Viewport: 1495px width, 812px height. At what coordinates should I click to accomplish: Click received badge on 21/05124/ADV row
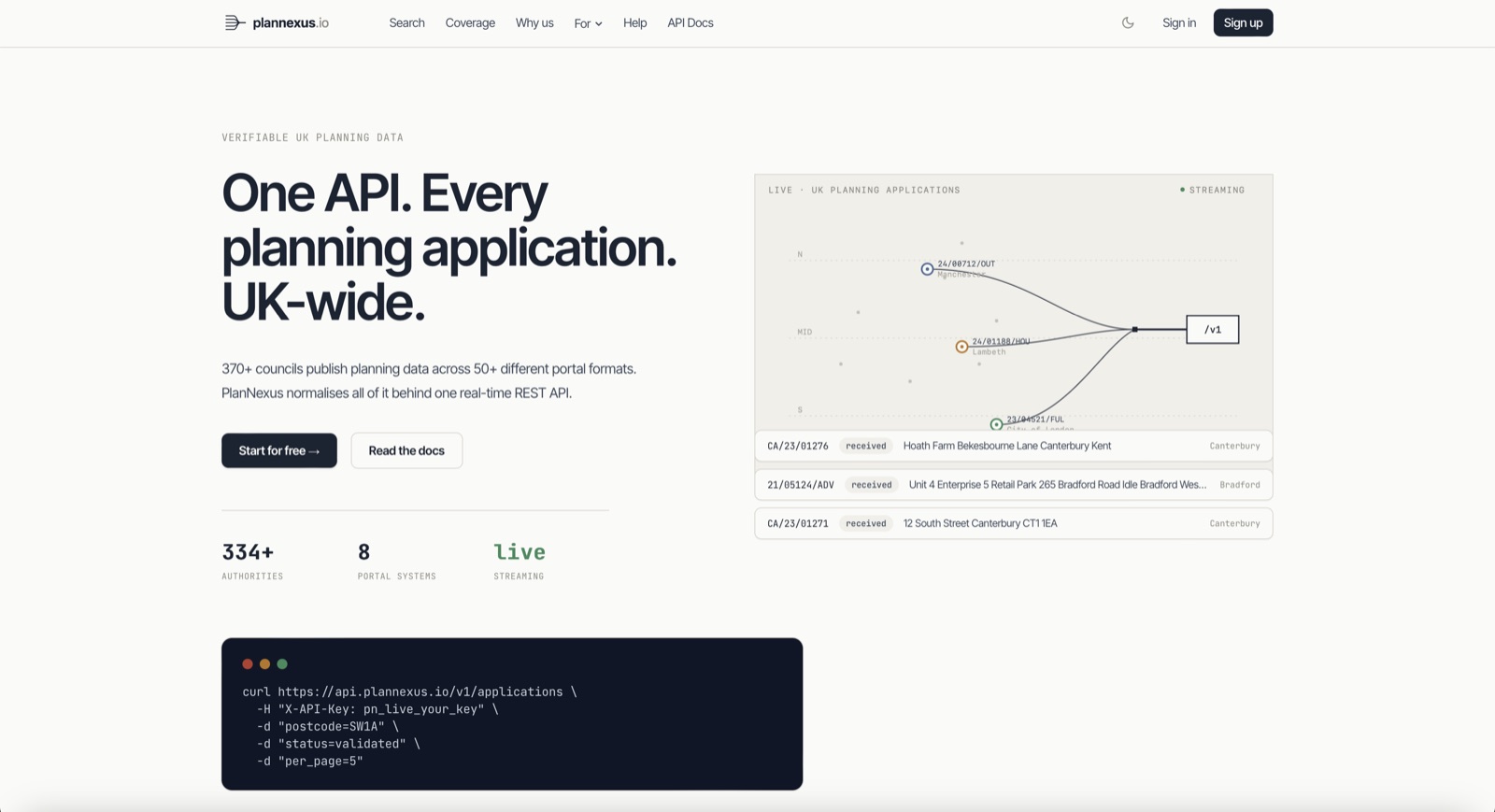pyautogui.click(x=872, y=485)
